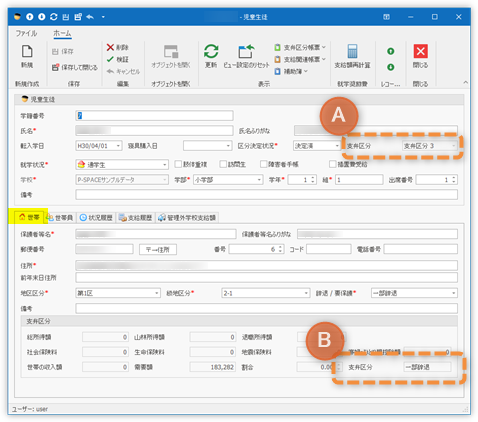Toggle the 障害者手帳 checkbox
Image resolution: width=478 pixels, height=422 pixels.
tap(263, 164)
